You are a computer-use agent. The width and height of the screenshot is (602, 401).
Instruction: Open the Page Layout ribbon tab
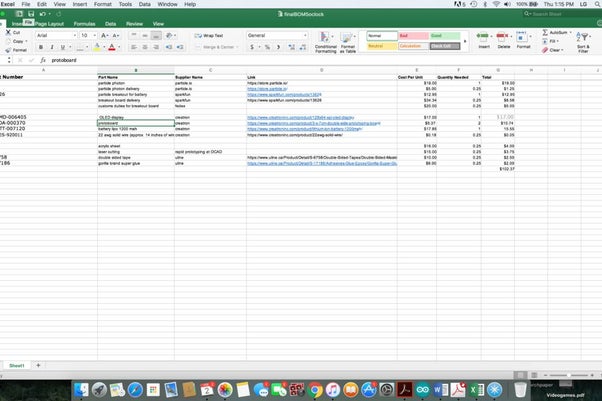(49, 24)
